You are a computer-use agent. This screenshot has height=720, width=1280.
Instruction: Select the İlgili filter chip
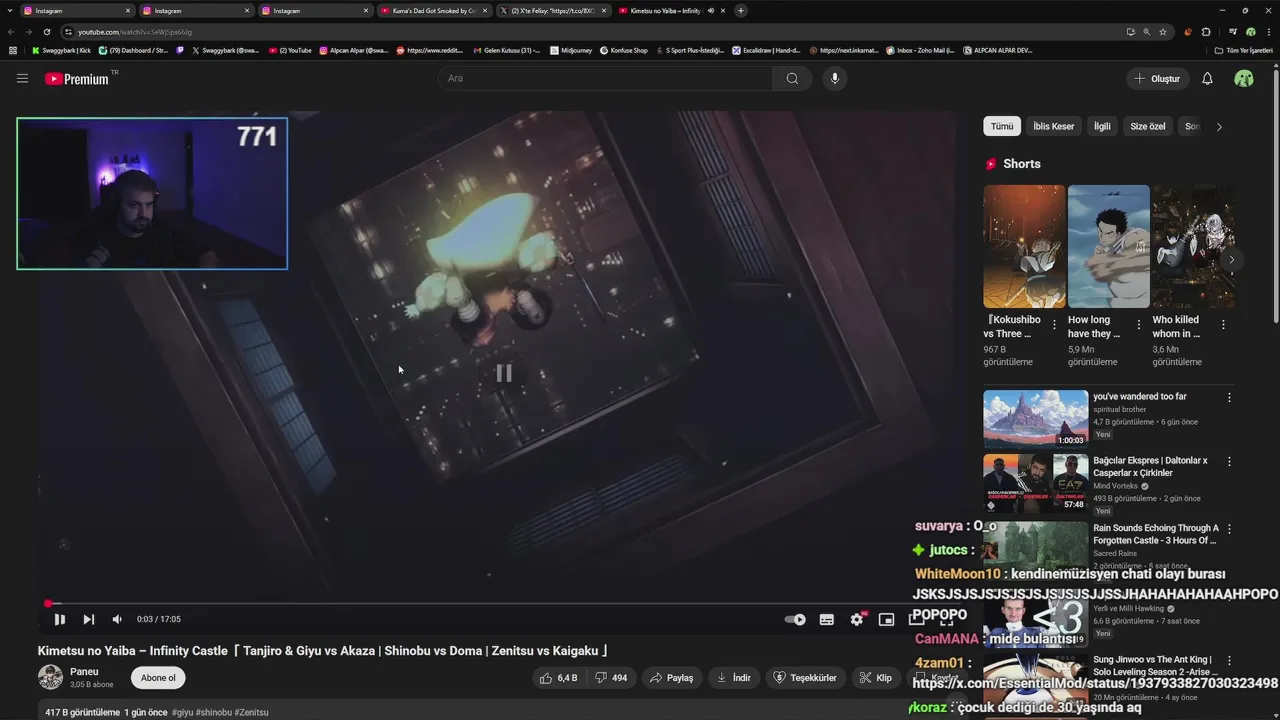pos(1102,126)
